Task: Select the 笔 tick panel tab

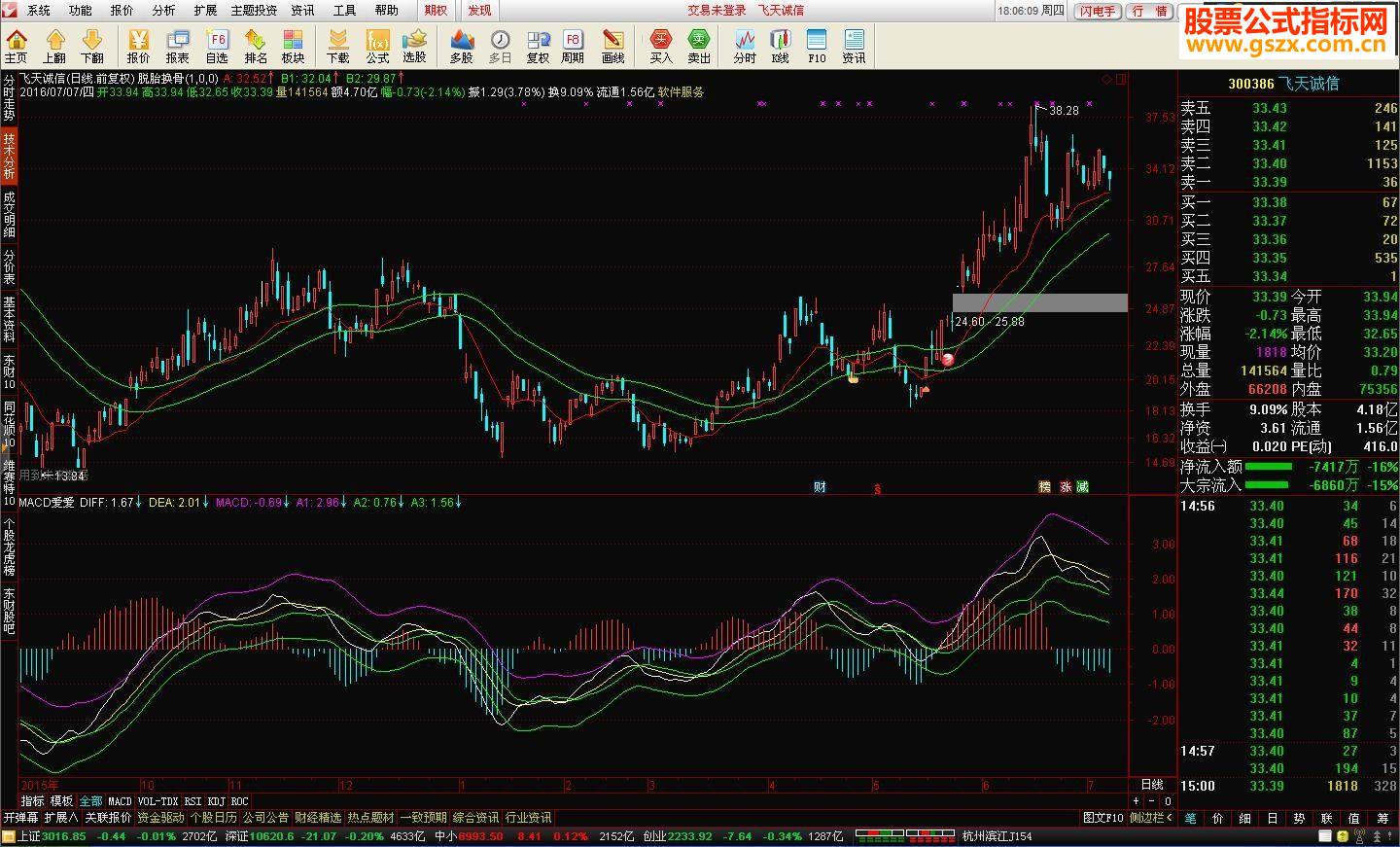Action: pos(1191,818)
